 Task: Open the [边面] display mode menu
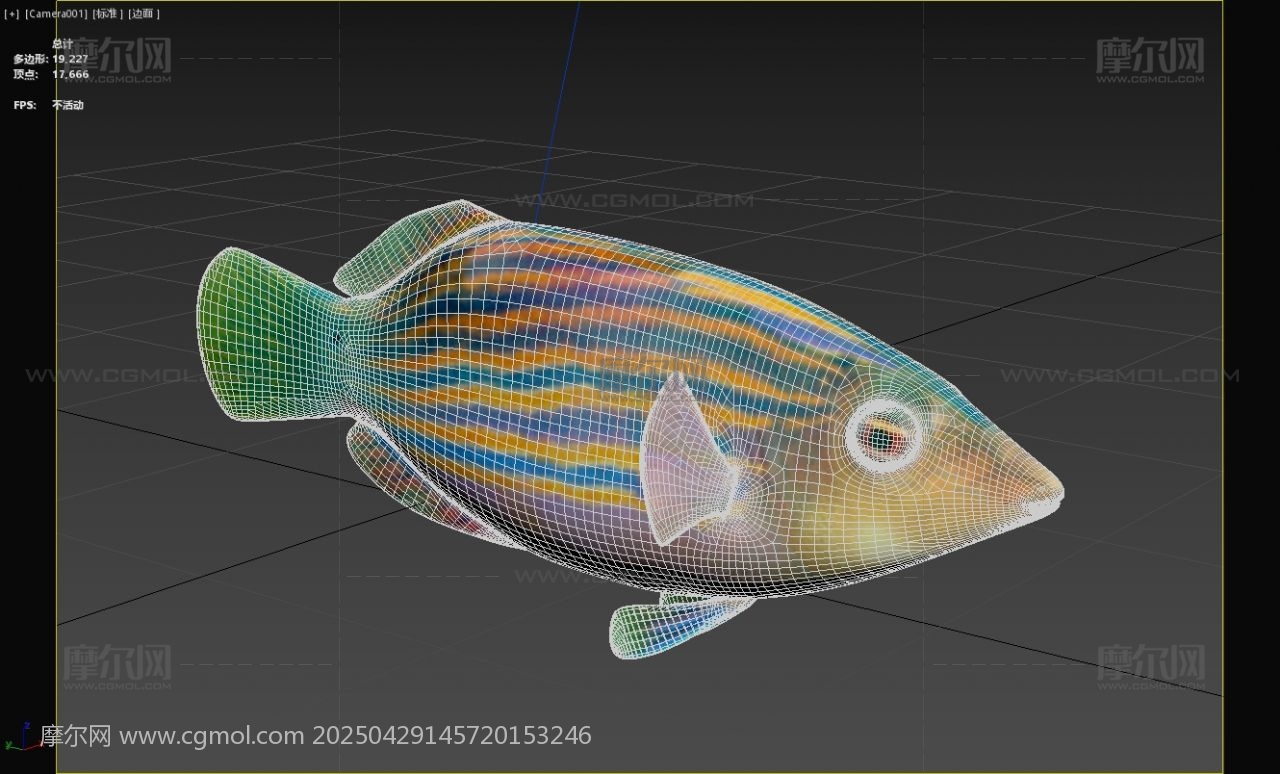click(144, 14)
